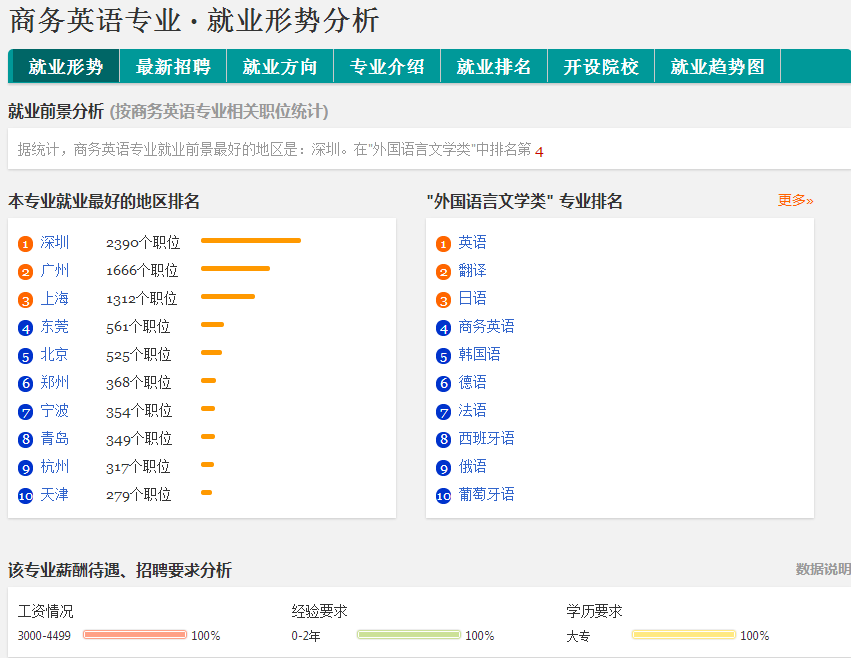
Task: Click the 数据说明 link
Action: [822, 569]
